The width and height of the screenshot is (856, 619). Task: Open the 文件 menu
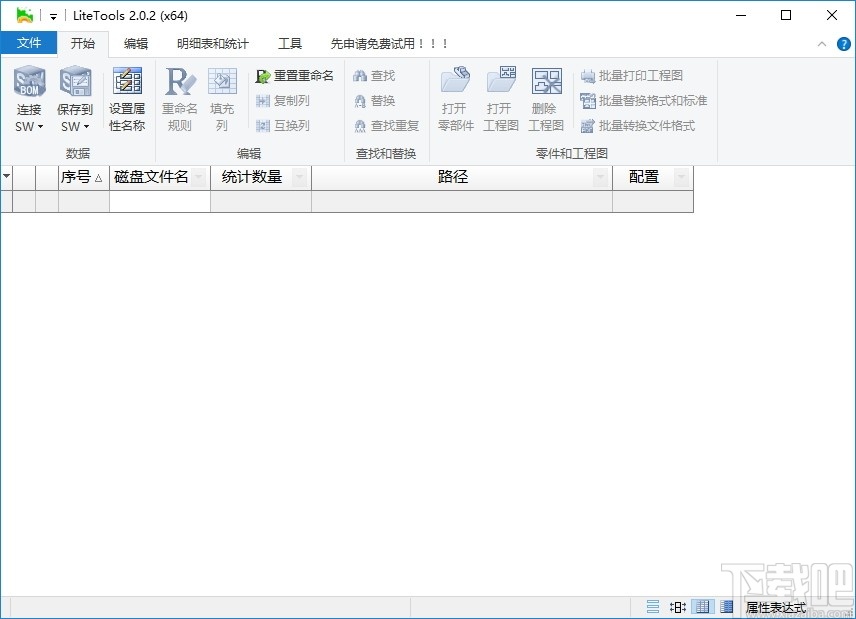click(30, 43)
